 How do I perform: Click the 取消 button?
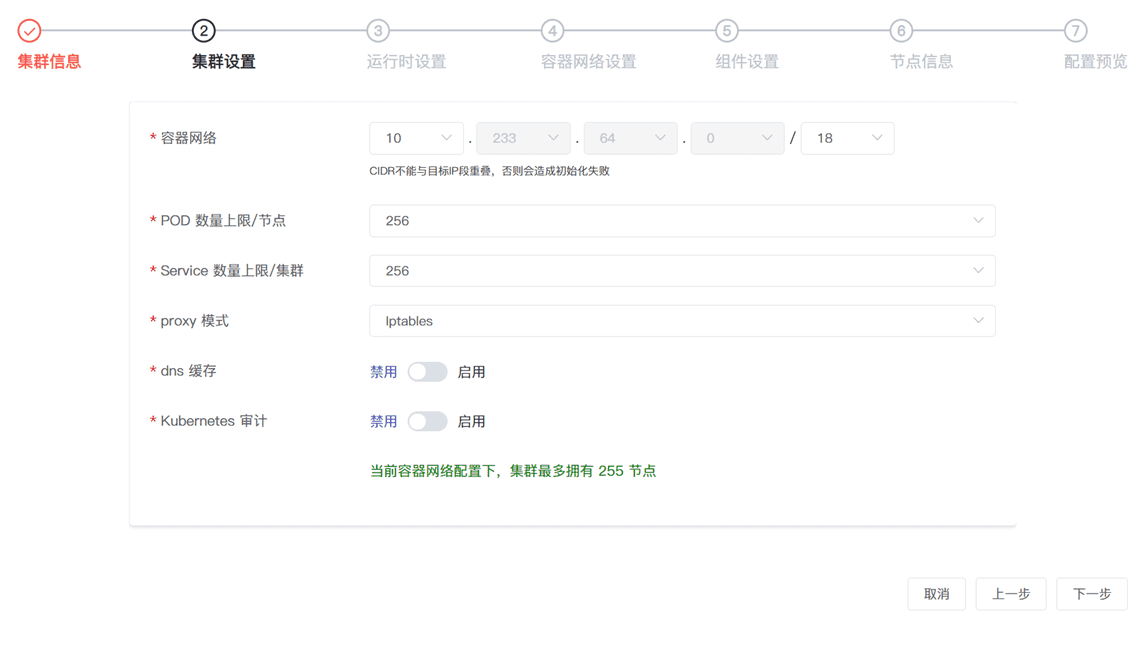937,594
